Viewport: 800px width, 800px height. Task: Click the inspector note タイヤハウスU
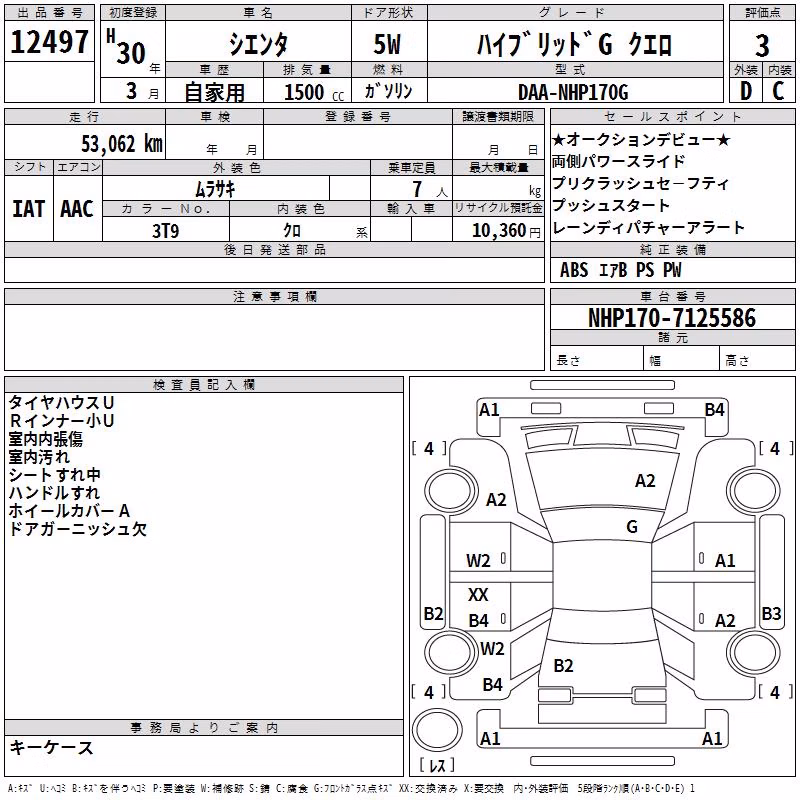click(61, 403)
